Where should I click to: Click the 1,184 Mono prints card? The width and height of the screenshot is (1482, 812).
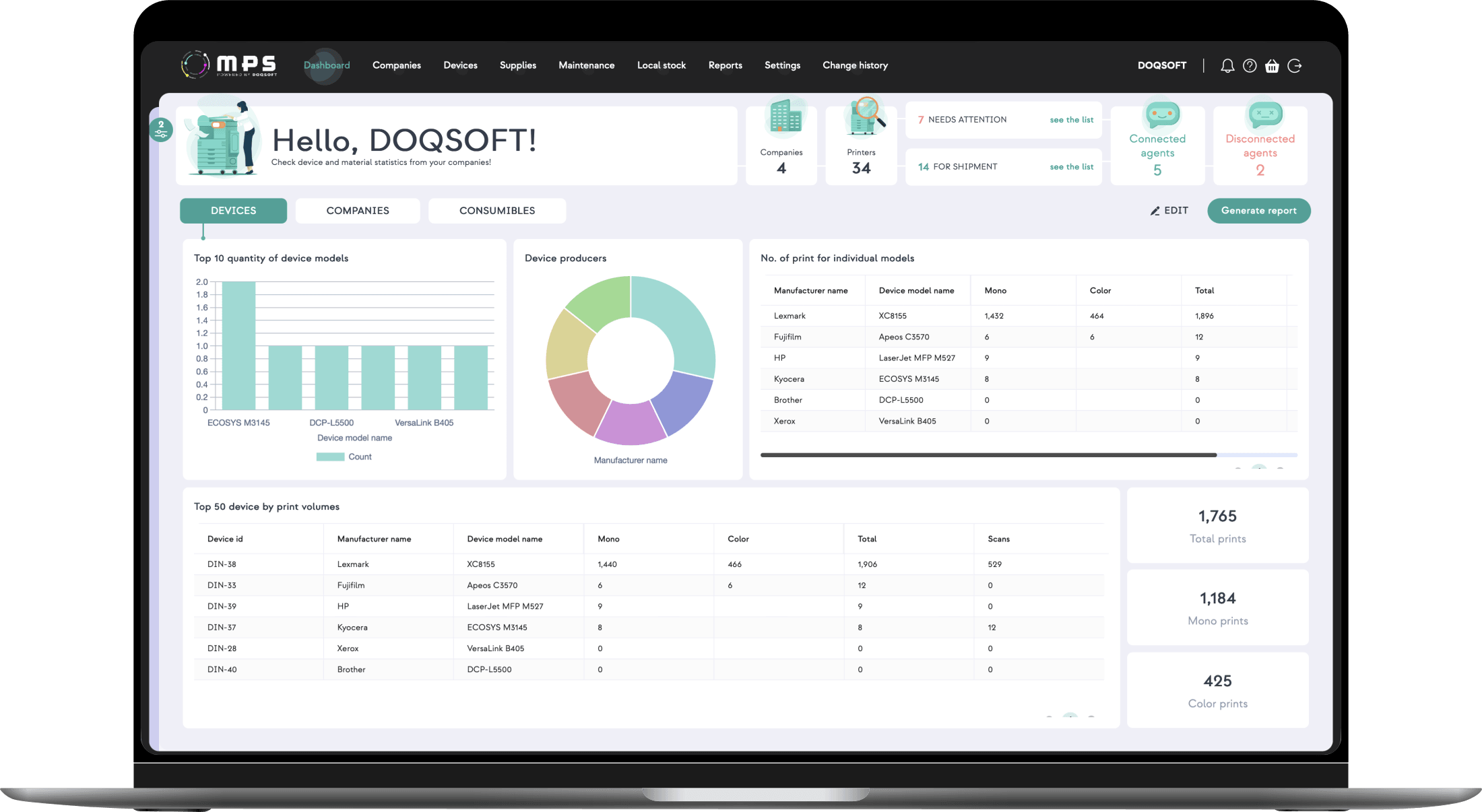point(1217,607)
